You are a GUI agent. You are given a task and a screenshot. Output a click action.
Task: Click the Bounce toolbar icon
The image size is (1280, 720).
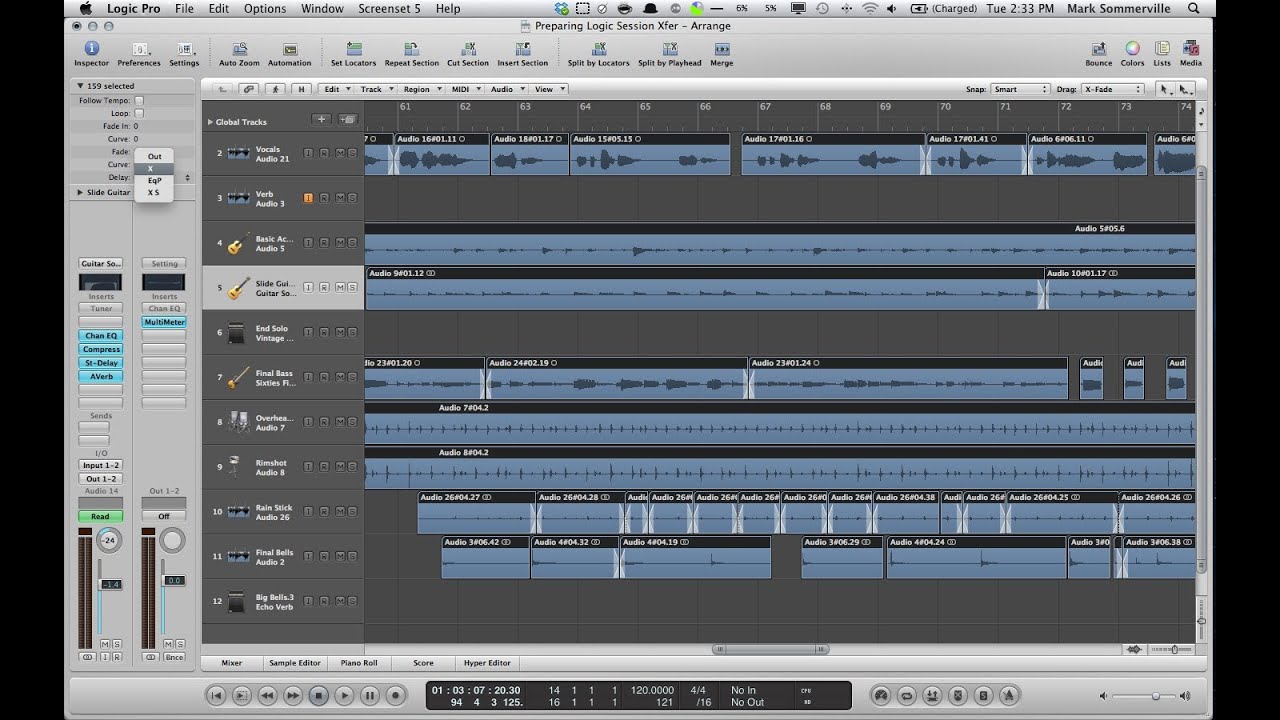pos(1098,49)
